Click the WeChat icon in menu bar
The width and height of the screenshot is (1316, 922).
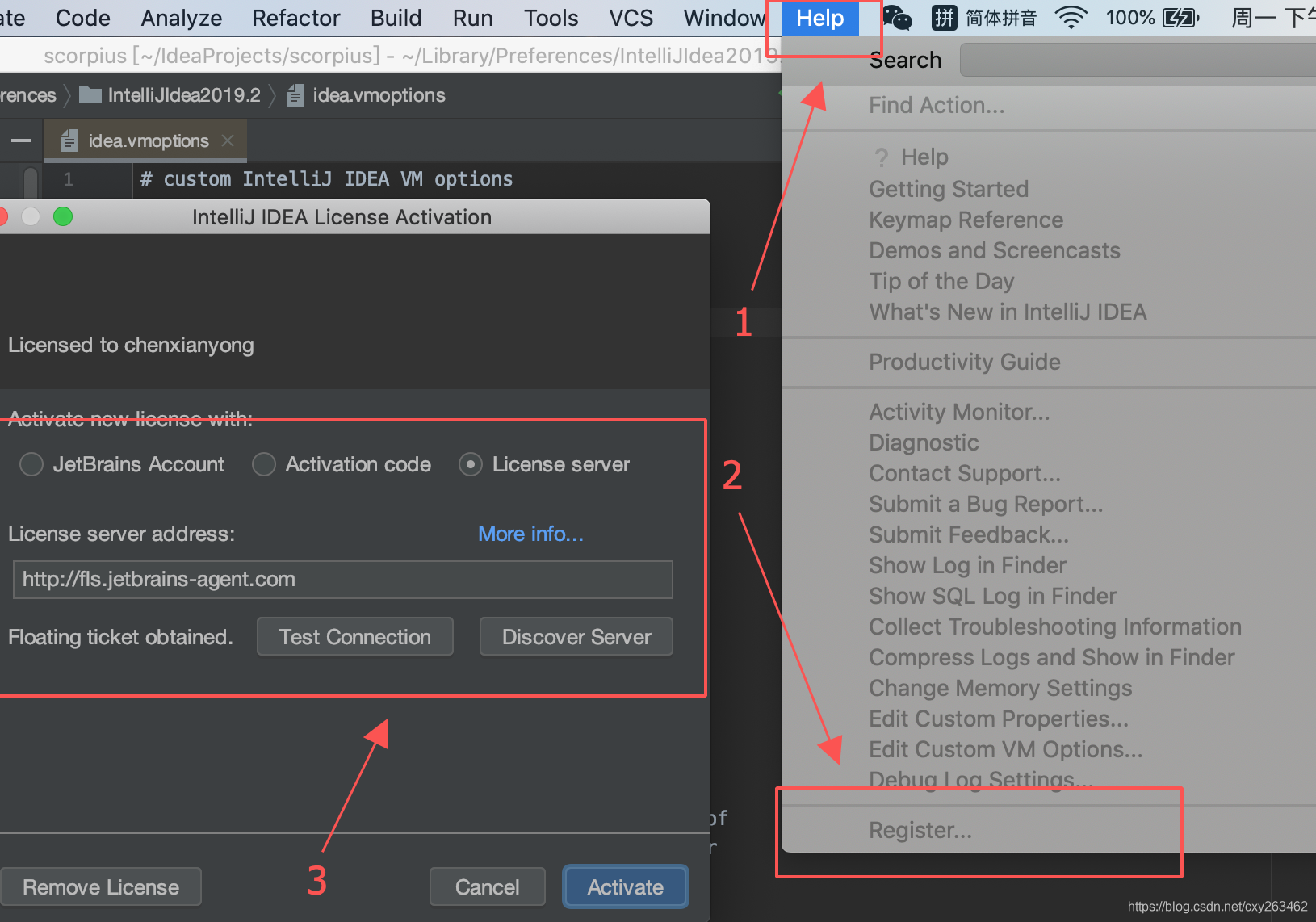click(898, 18)
